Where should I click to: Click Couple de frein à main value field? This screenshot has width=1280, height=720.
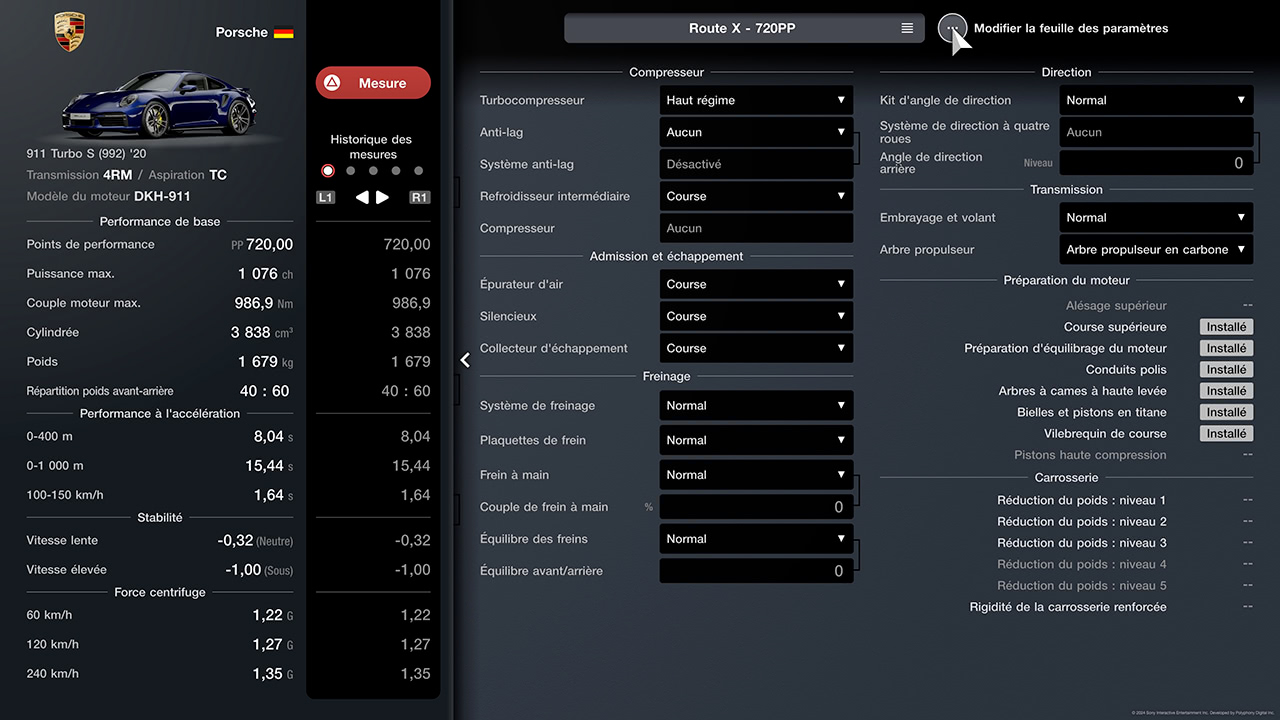coord(756,507)
